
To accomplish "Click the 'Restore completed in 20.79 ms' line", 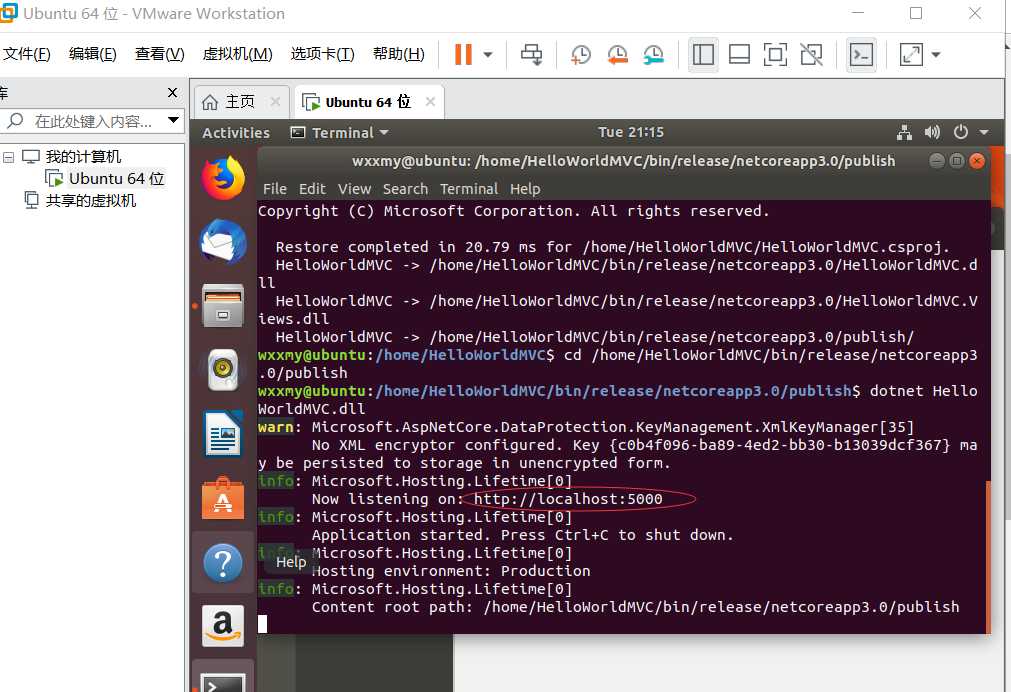I will 613,247.
